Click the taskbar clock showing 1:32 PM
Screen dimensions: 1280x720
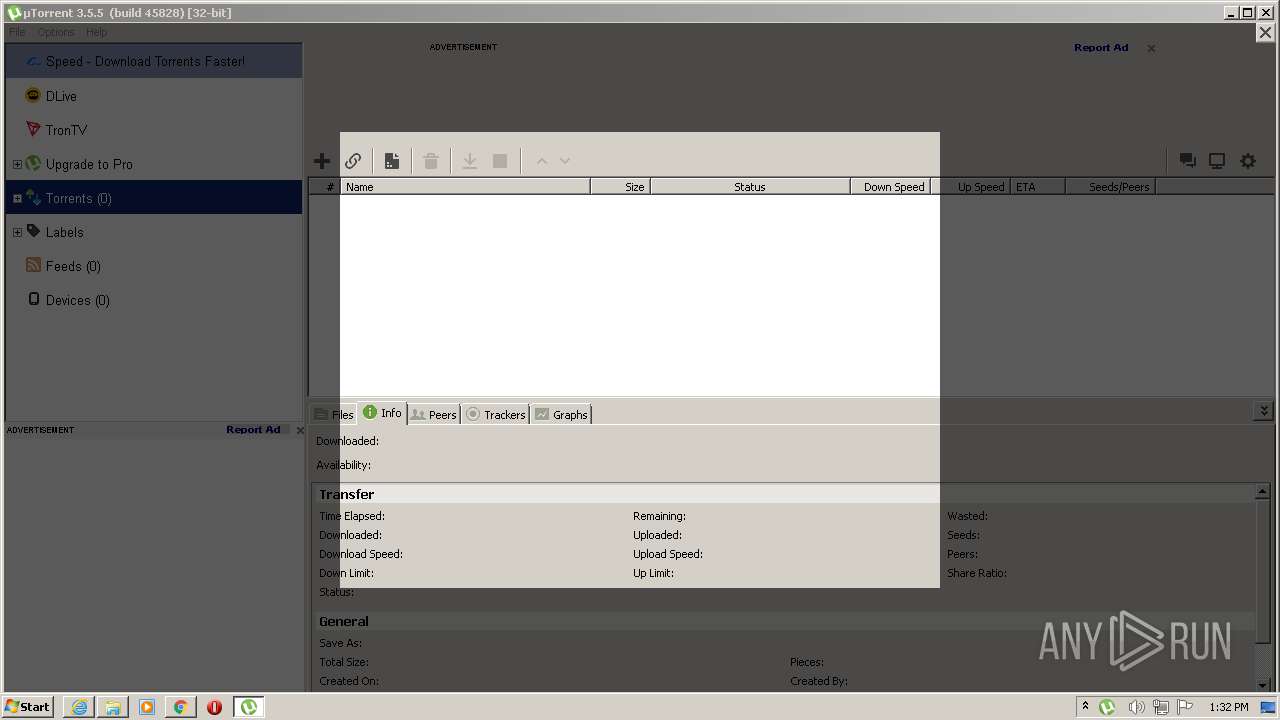pyautogui.click(x=1229, y=707)
